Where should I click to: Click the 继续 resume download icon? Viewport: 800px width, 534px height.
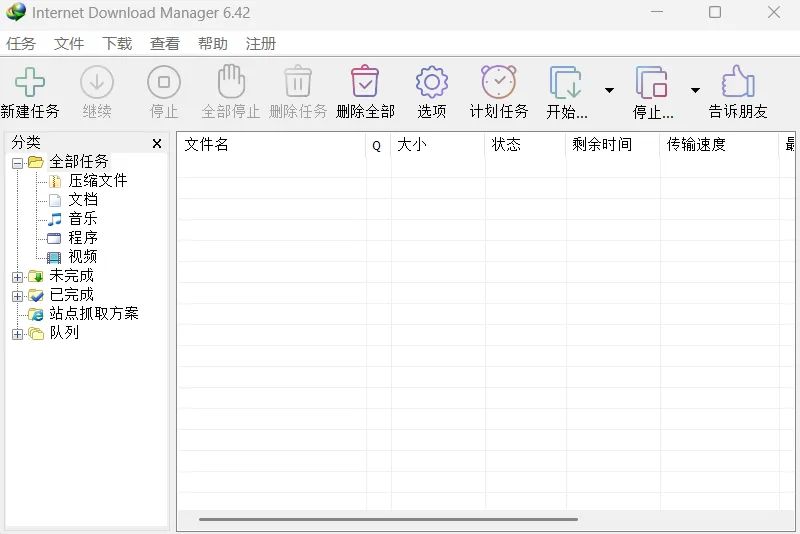point(96,82)
